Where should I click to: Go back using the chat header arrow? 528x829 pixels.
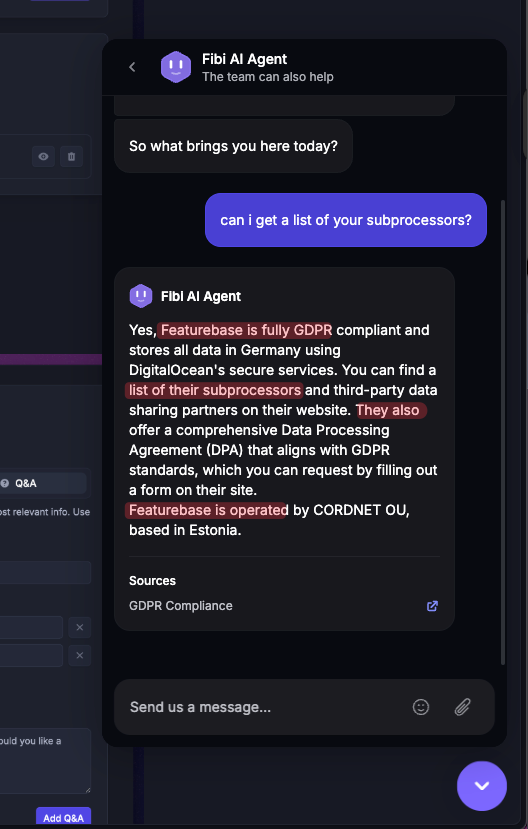[x=132, y=67]
